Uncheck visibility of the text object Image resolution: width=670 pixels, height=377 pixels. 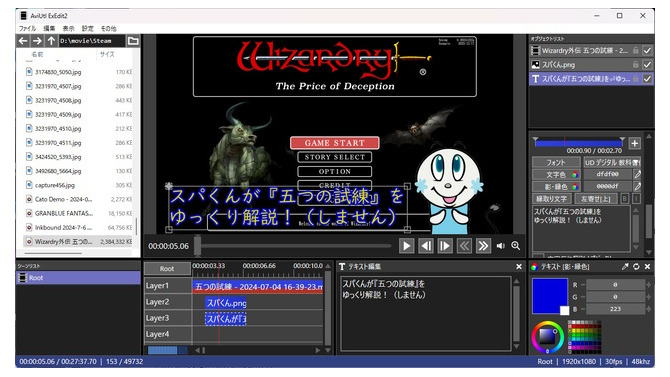point(647,79)
